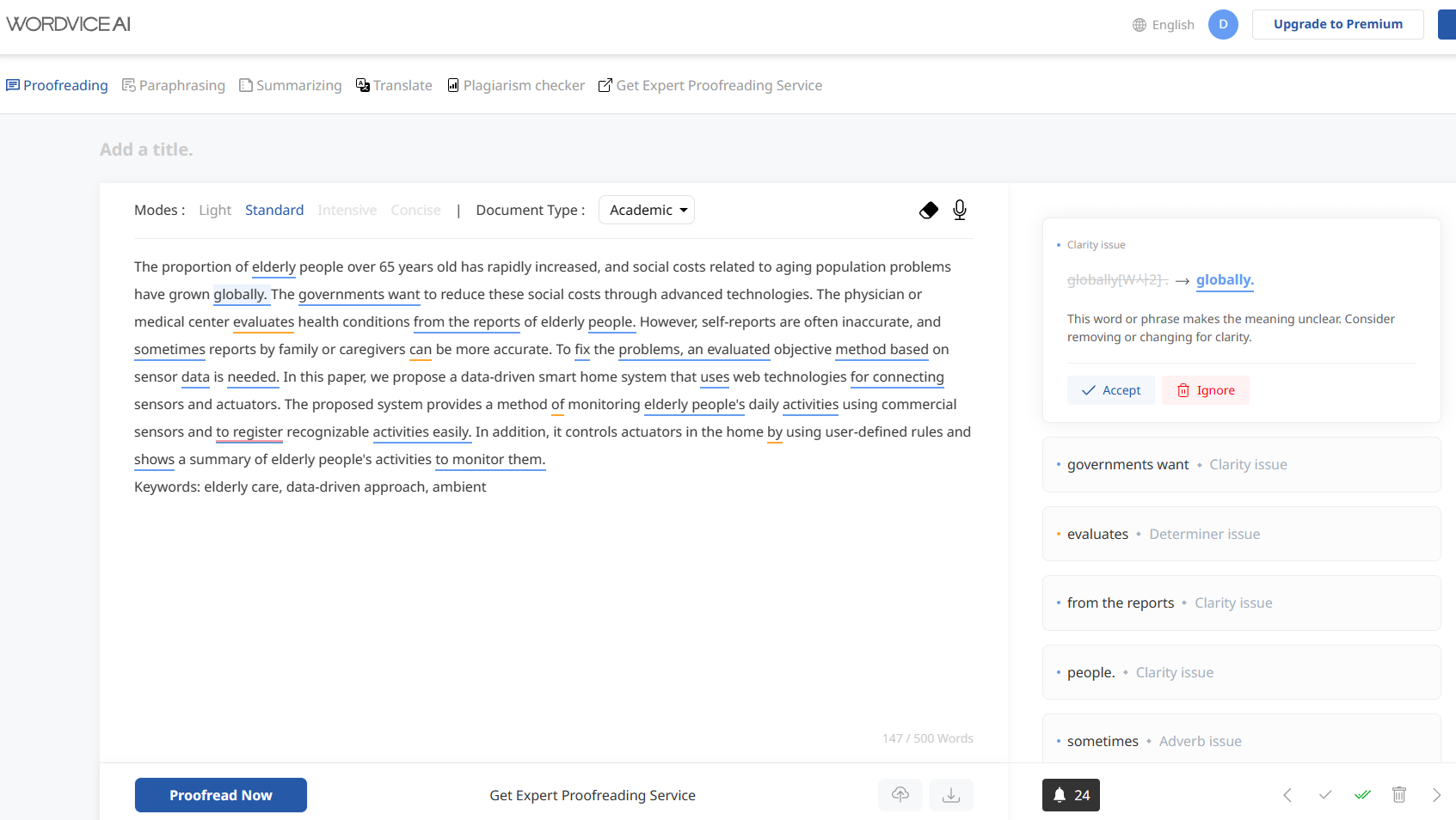
Task: Switch proofreading mode to Light
Action: 214,210
